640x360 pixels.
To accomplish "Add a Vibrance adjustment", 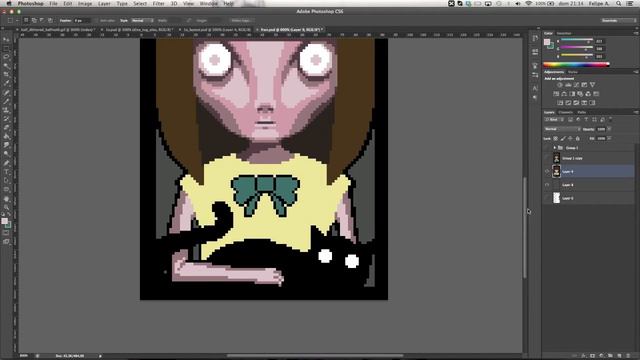I will (x=592, y=85).
